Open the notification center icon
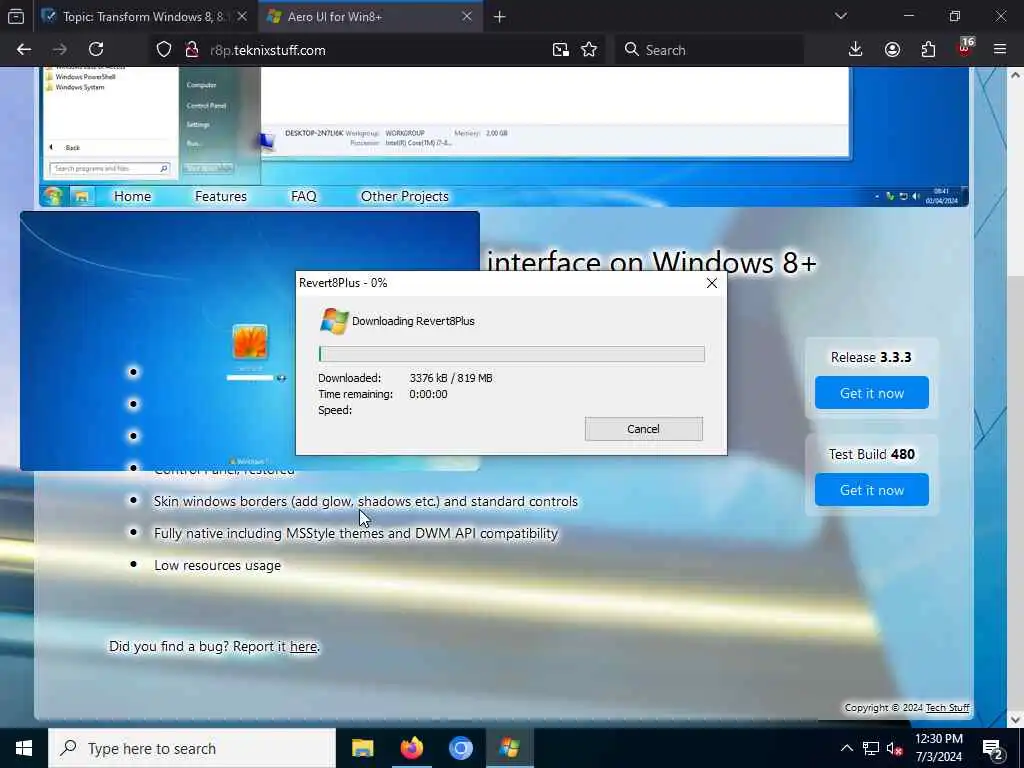Image resolution: width=1024 pixels, height=768 pixels. pyautogui.click(x=993, y=749)
